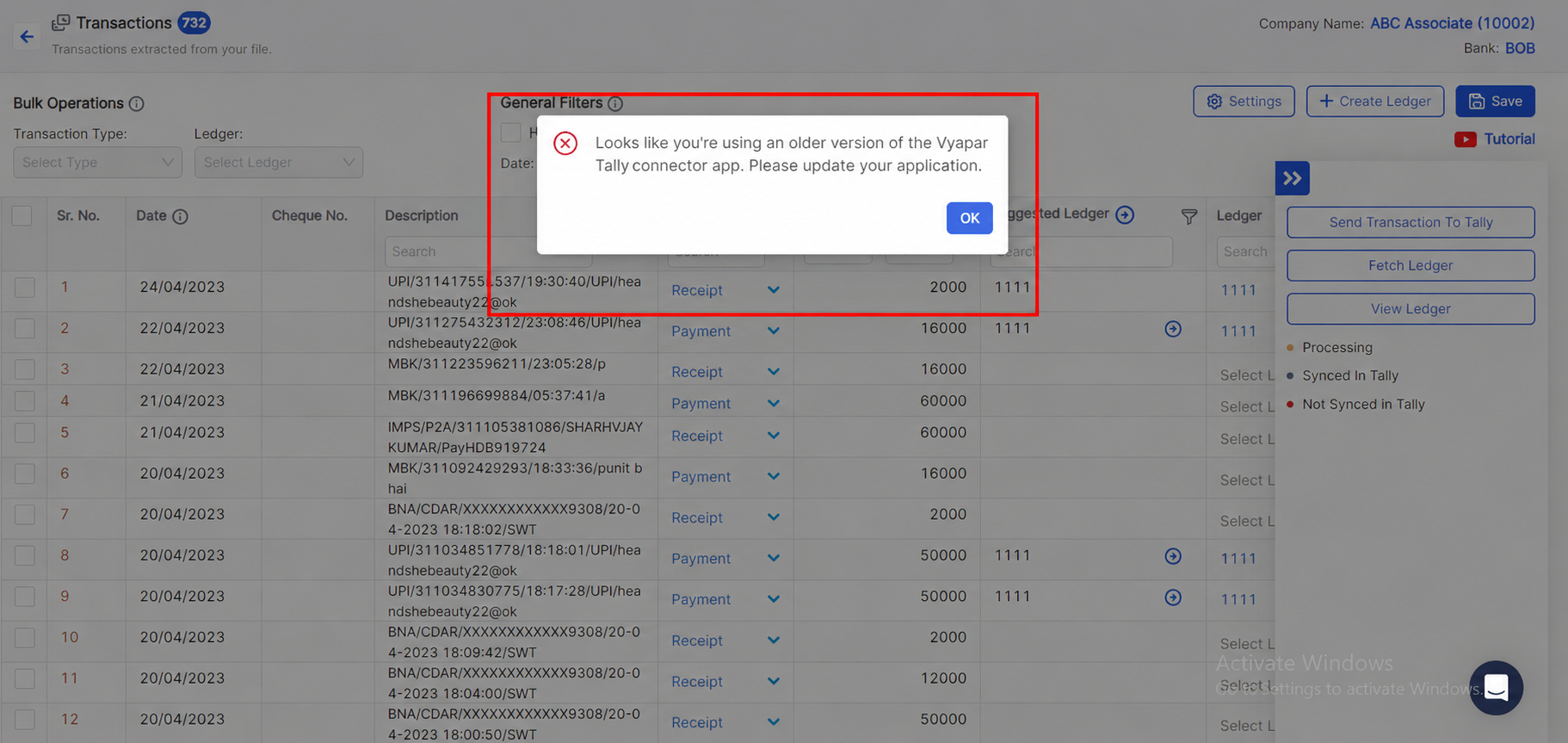
Task: Open the YouTube Tutorial link
Action: point(1495,139)
